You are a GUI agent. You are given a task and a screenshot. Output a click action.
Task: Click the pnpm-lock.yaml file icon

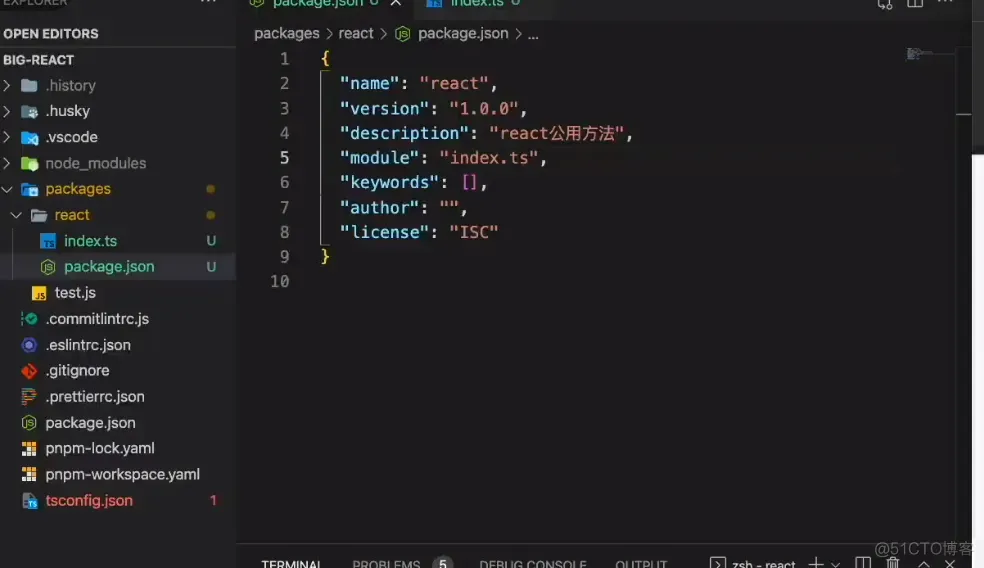[29, 449]
